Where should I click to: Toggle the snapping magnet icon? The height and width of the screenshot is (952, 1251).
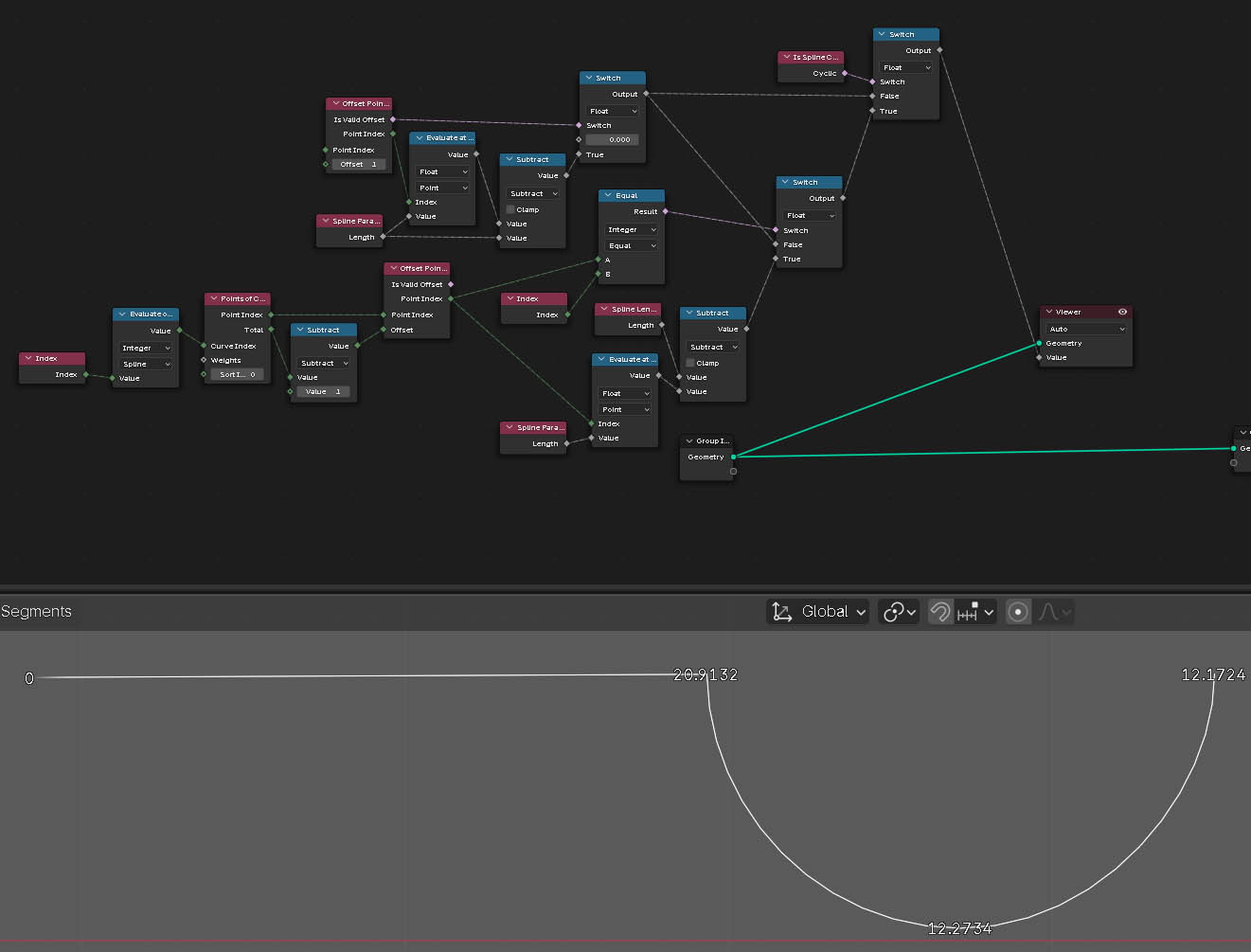[939, 612]
